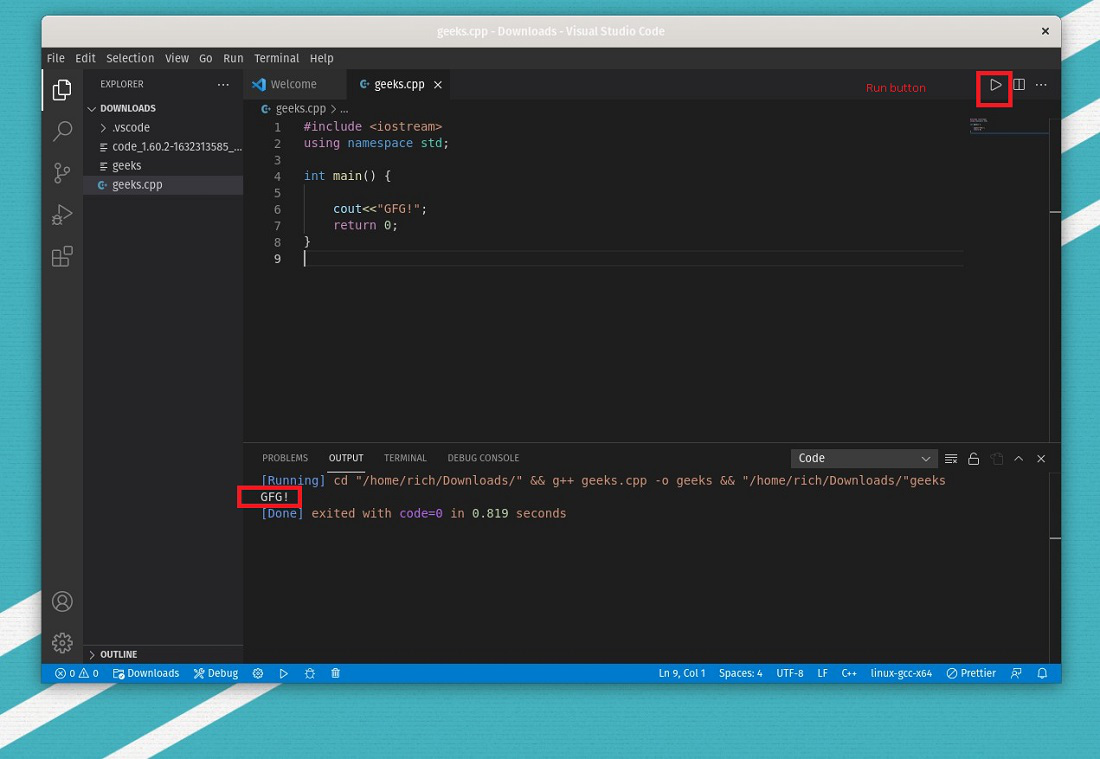Run the code with the play button
1100x759 pixels.
click(x=995, y=85)
